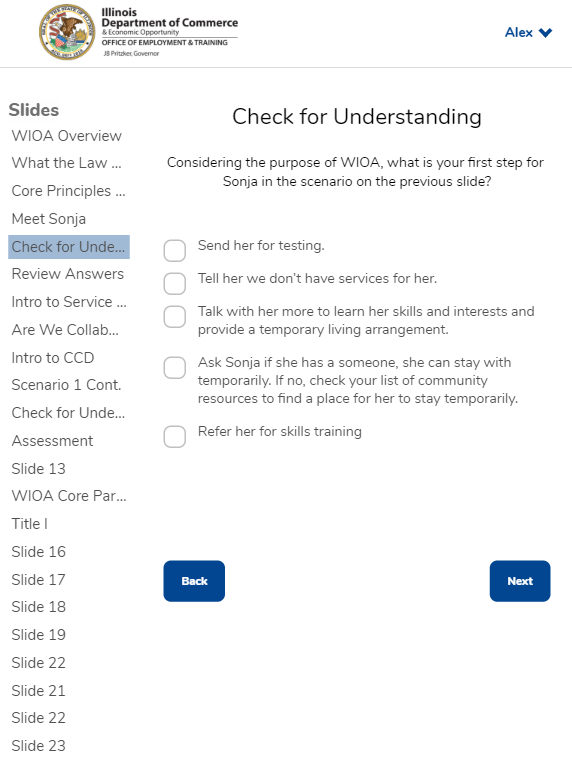Select the Intro to CCD slide

pos(53,358)
